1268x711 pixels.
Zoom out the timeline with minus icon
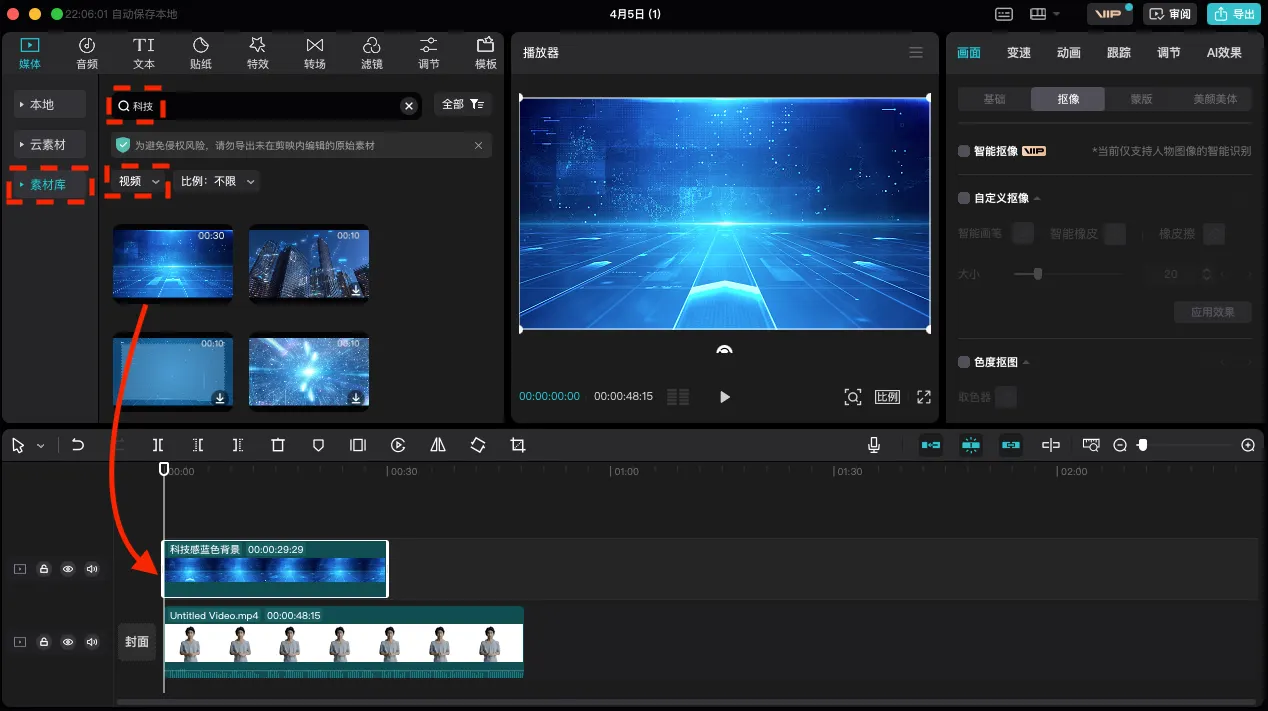click(x=1120, y=445)
